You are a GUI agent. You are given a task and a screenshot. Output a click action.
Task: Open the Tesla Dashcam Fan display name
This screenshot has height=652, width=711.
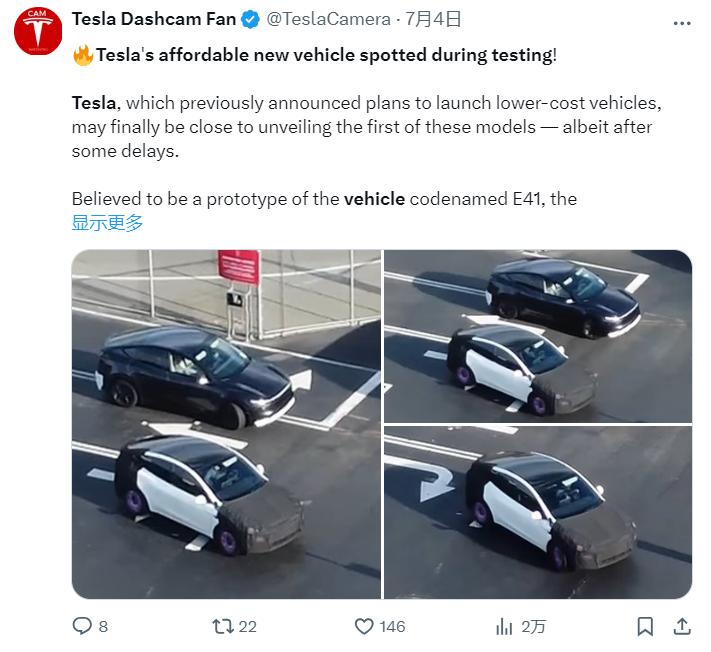click(x=154, y=19)
